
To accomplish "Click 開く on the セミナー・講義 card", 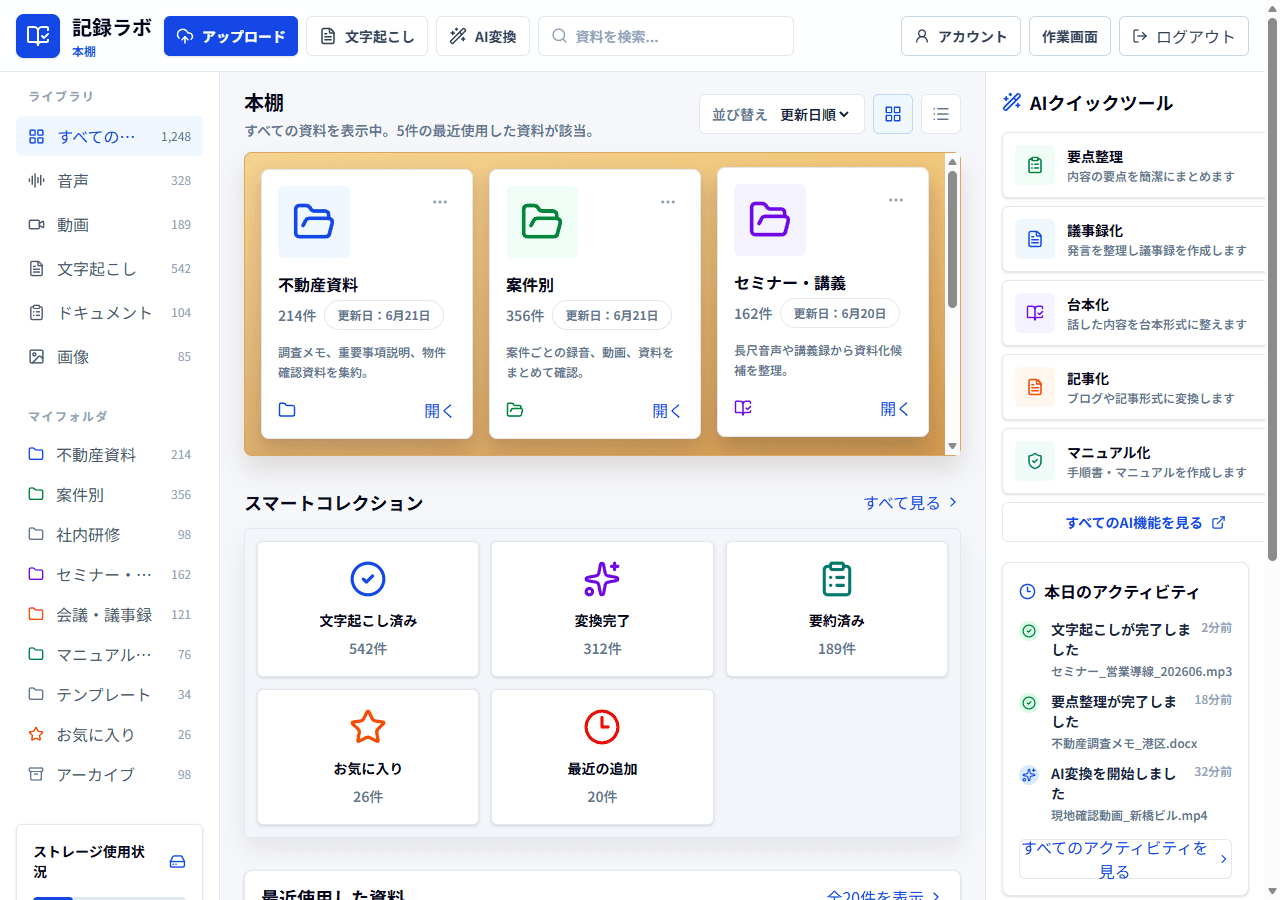I will [x=896, y=409].
